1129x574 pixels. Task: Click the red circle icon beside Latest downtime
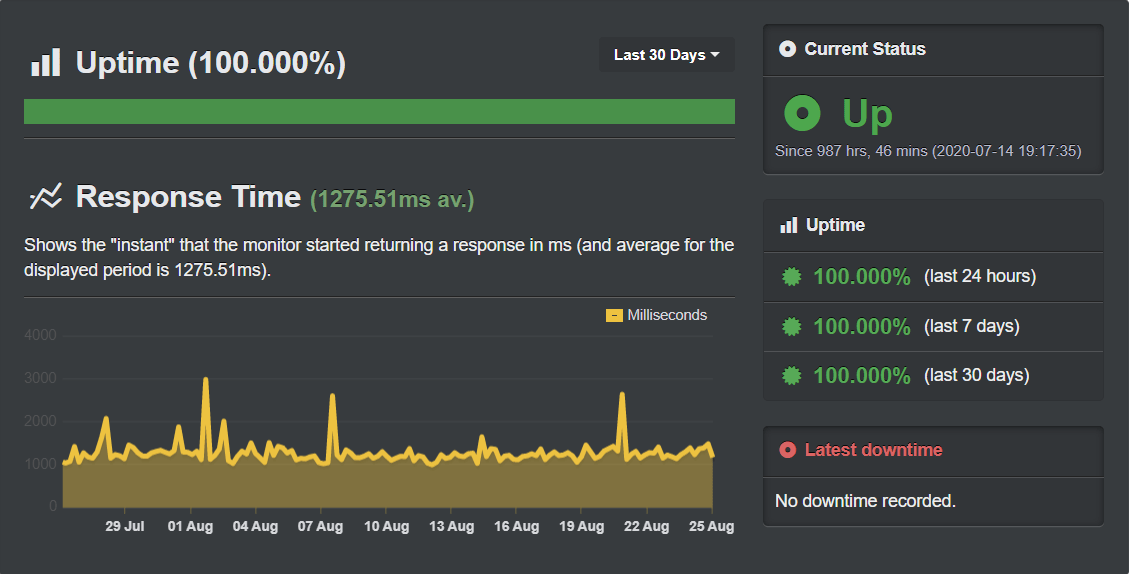click(x=788, y=450)
